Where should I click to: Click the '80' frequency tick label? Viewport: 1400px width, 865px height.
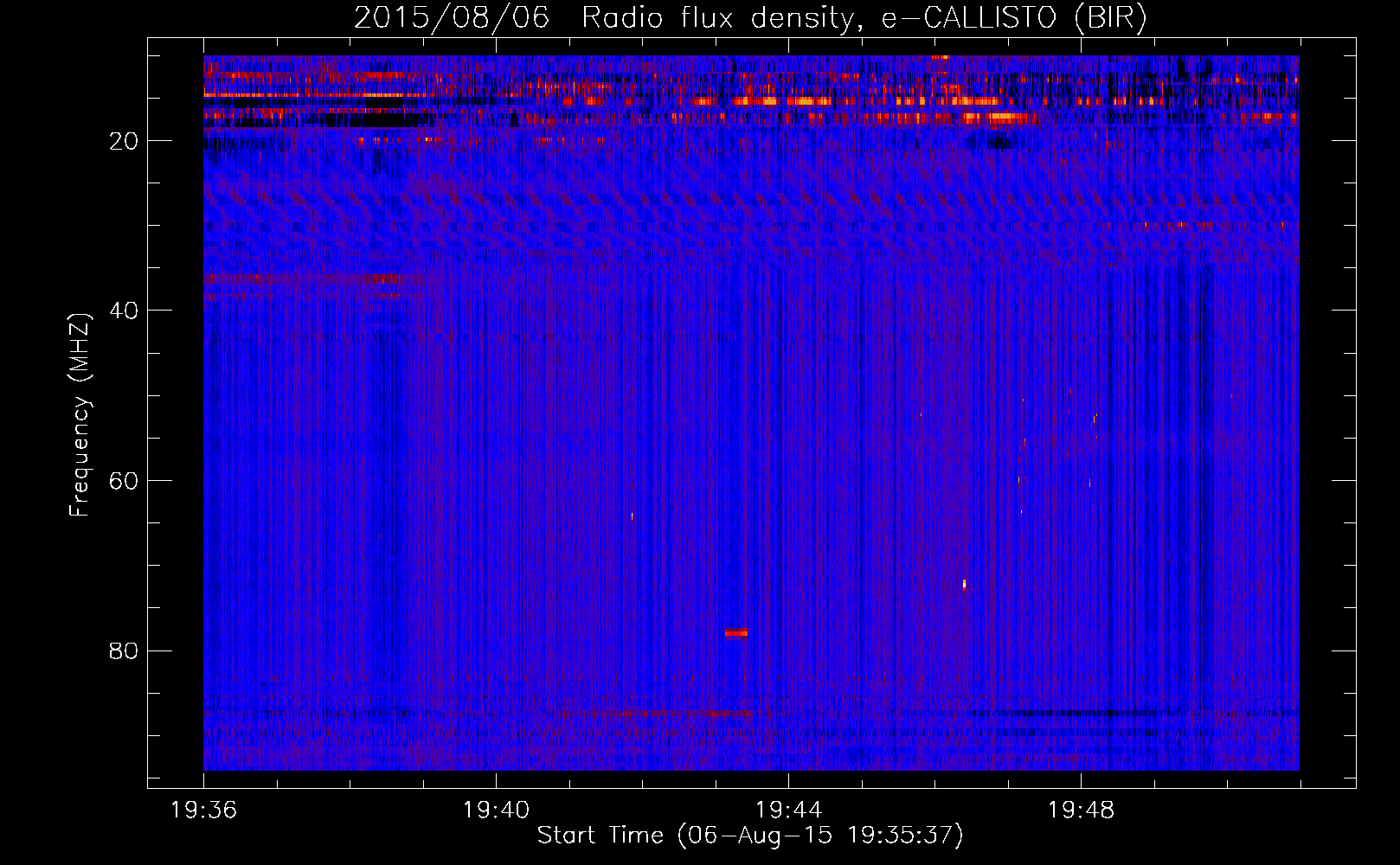[x=124, y=650]
